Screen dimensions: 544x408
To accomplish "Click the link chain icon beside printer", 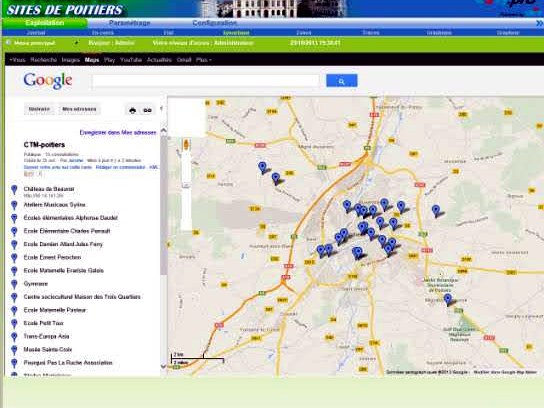I will pyautogui.click(x=147, y=110).
